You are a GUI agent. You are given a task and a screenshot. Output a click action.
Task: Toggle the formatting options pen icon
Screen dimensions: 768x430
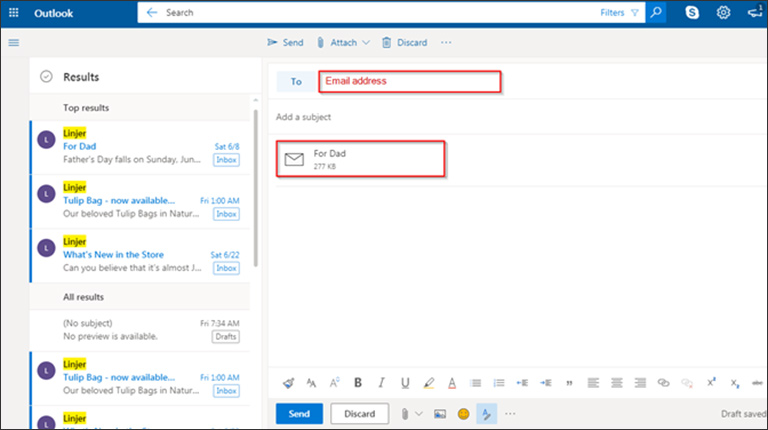(486, 414)
